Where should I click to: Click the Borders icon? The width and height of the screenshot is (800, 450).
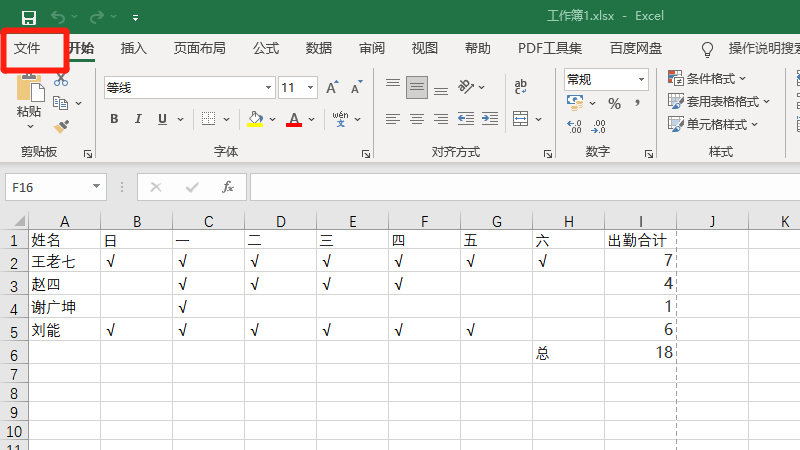(208, 119)
